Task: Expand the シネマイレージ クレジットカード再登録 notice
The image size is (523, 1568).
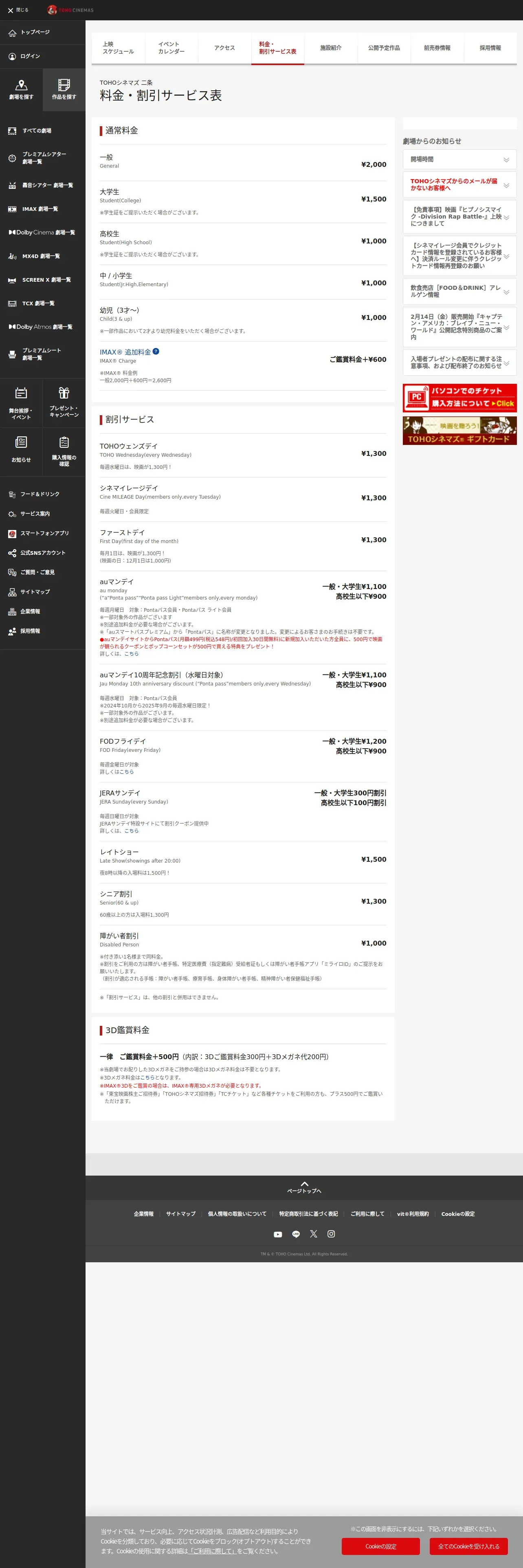Action: (460, 256)
